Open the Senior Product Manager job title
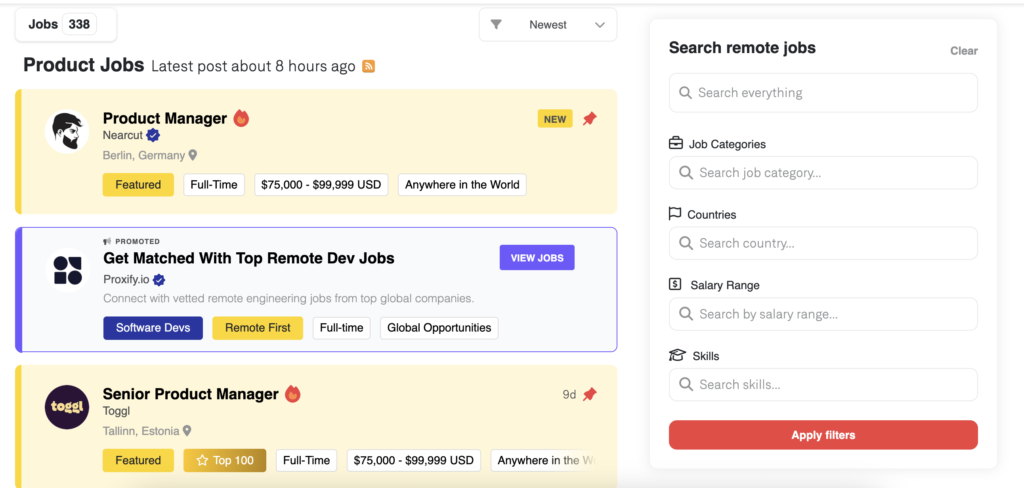 pyautogui.click(x=191, y=394)
